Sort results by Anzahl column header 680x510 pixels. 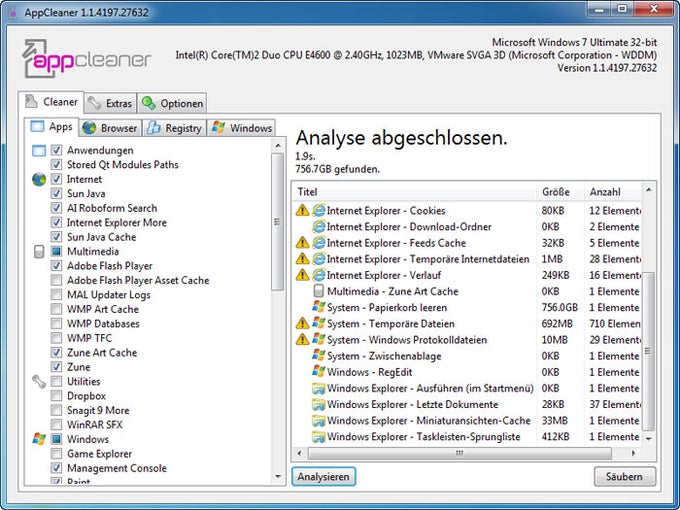tap(612, 192)
